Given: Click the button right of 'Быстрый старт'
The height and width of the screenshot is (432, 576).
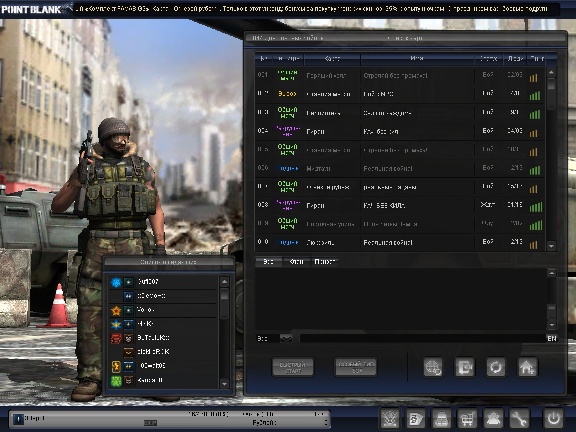Looking at the screenshot, I should coord(356,367).
